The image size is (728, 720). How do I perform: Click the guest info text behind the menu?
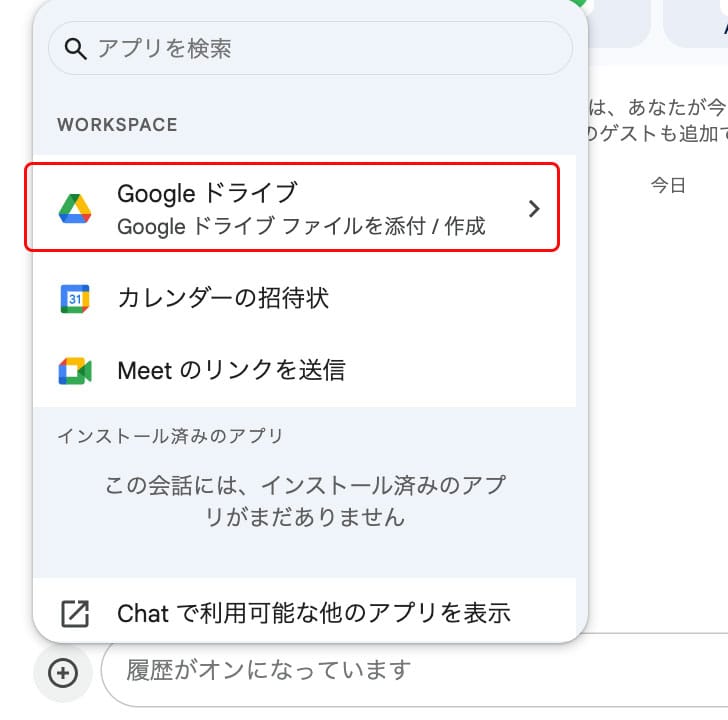click(655, 118)
